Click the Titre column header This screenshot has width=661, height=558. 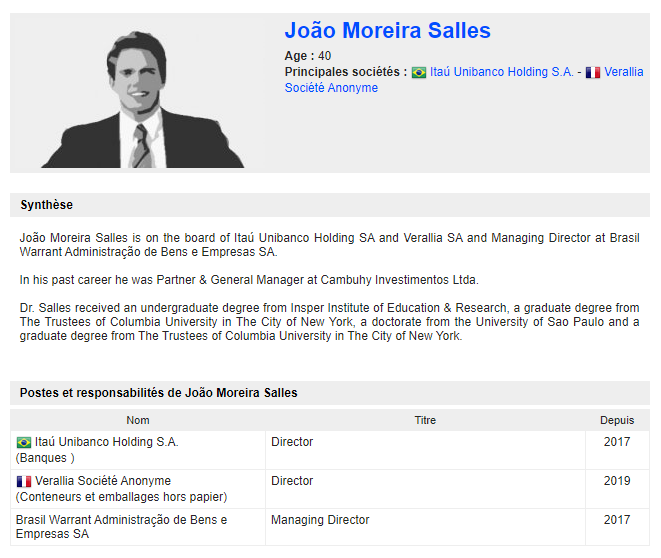click(425, 421)
